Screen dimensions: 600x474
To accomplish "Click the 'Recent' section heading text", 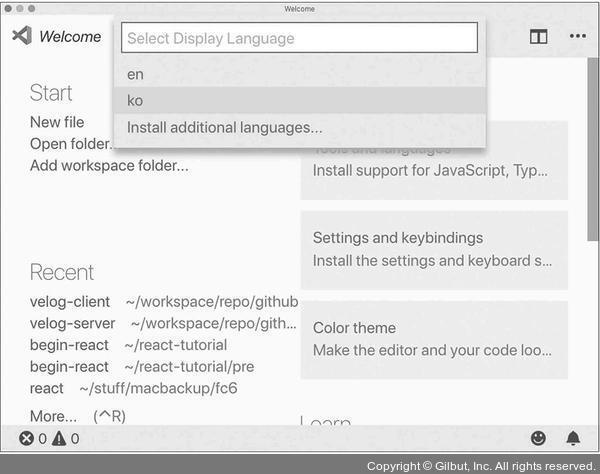I will [62, 272].
